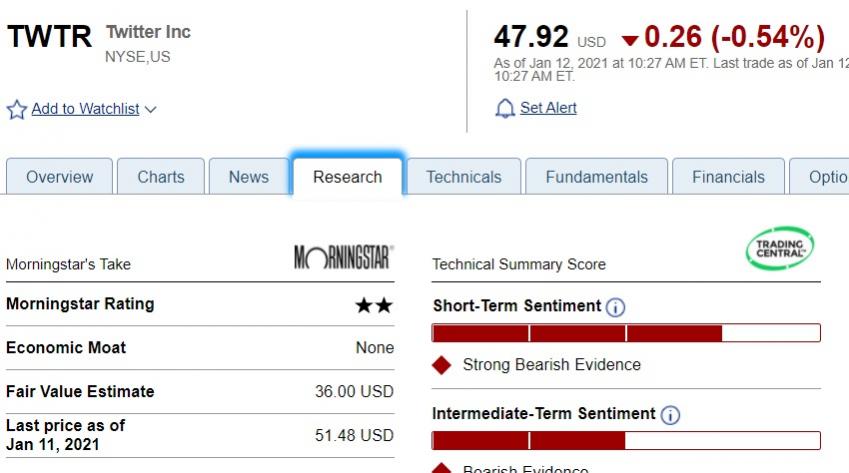Click the Add to Watchlist star icon
849x473 pixels.
[17, 109]
